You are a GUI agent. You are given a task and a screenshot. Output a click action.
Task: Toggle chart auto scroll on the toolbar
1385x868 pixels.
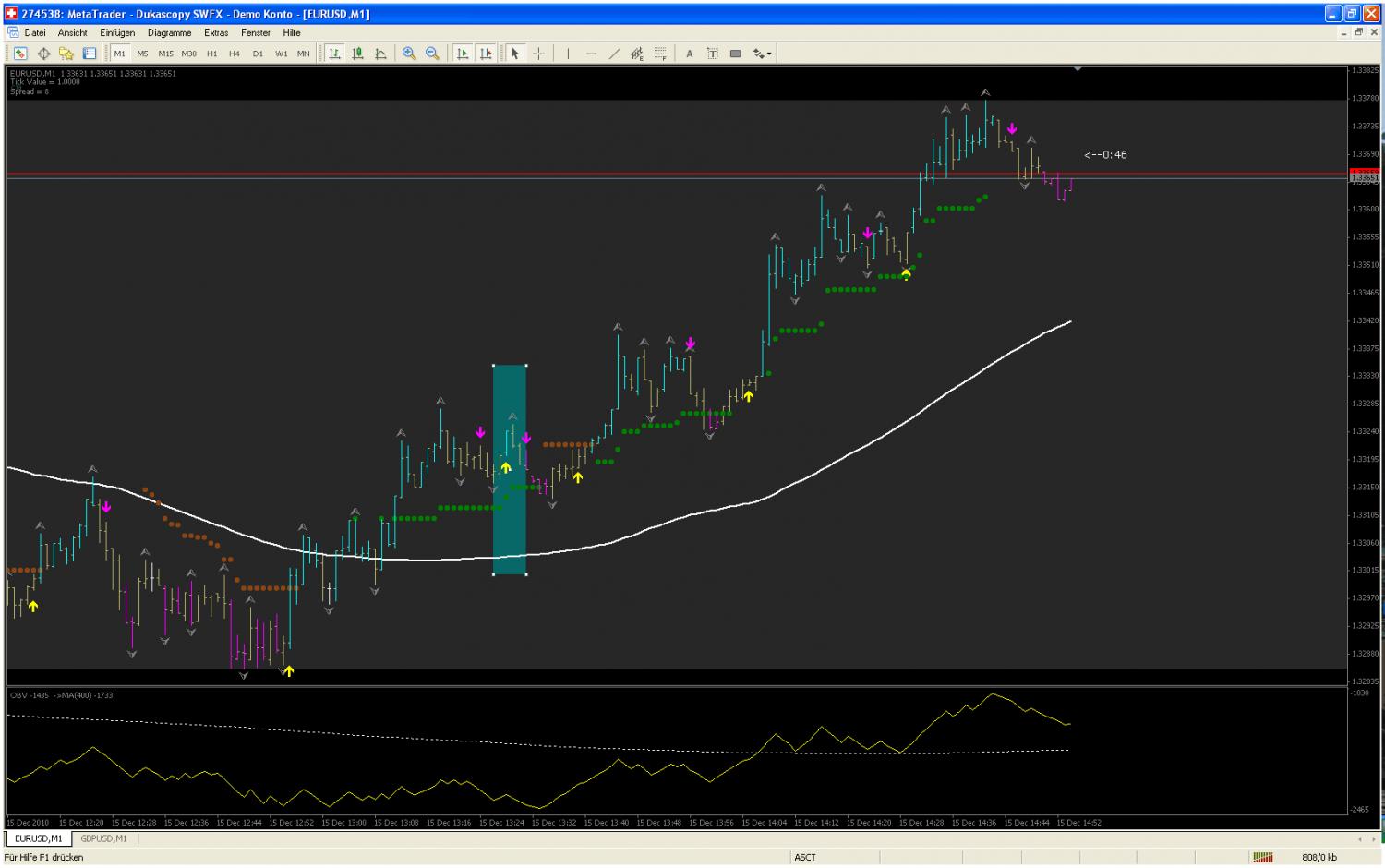point(462,54)
